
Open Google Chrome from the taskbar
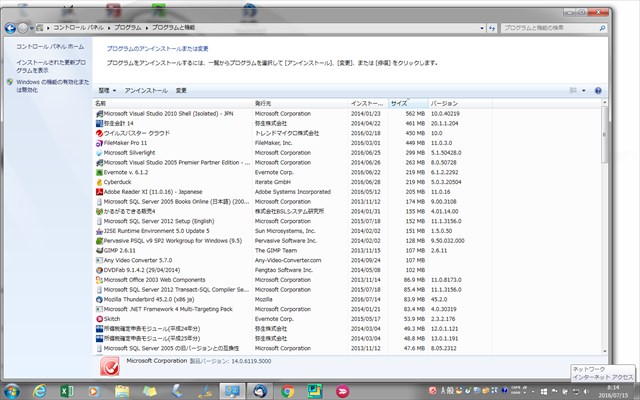tap(287, 391)
